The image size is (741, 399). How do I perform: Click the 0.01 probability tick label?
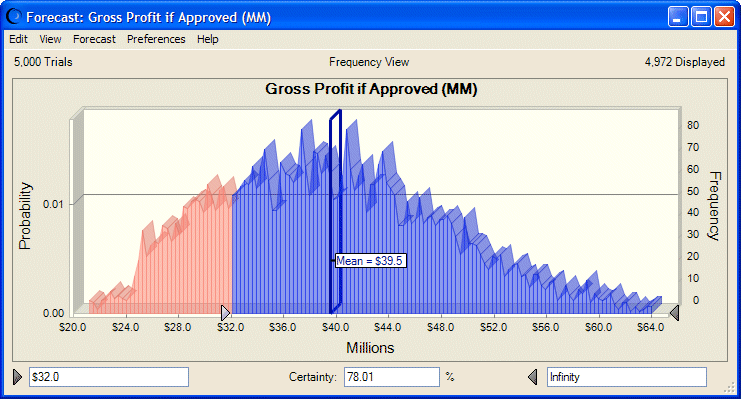[52, 204]
